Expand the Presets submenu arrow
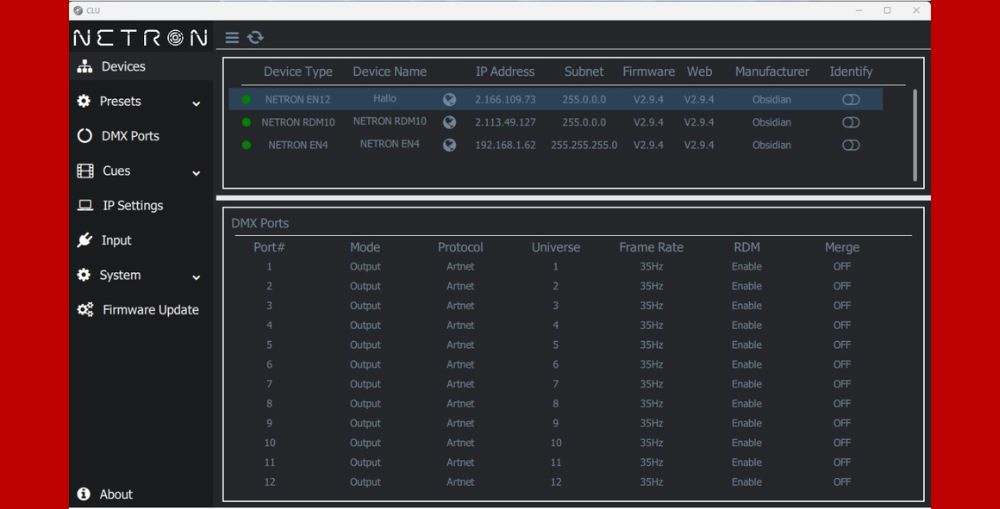 (x=196, y=103)
